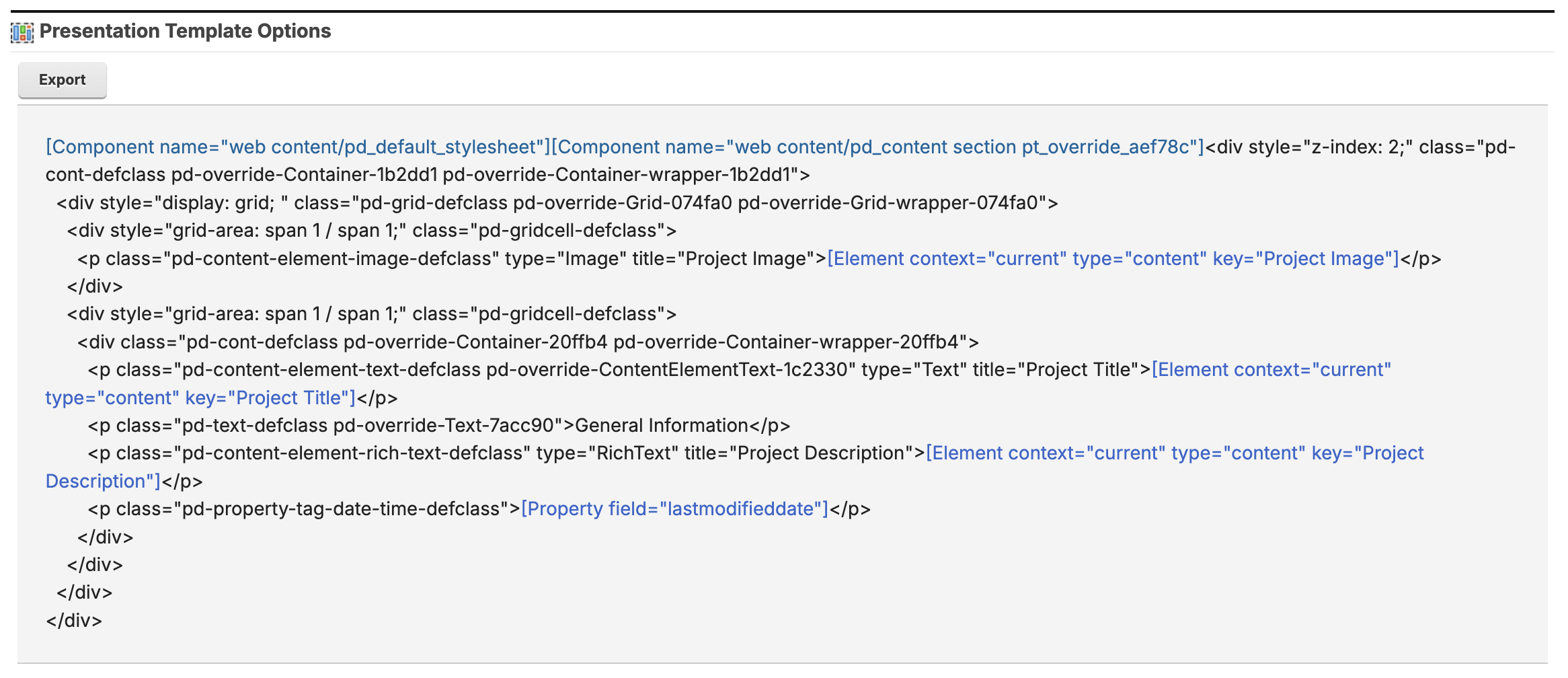This screenshot has height=678, width=1568.
Task: Click the second grid-area span div line
Action: click(371, 313)
